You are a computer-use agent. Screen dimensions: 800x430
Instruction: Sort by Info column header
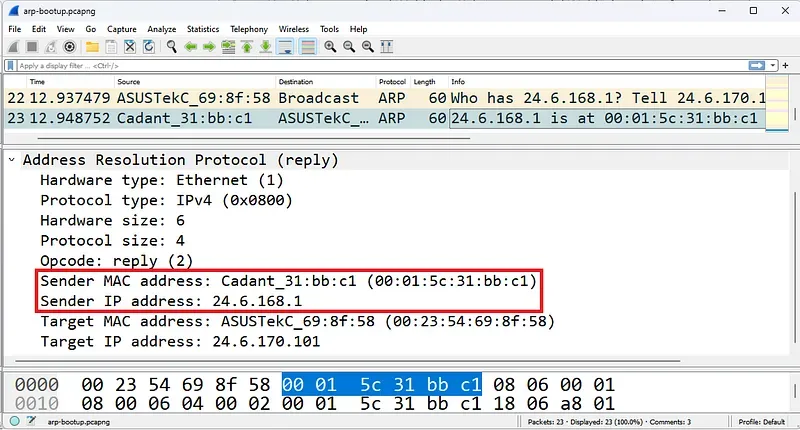606,82
